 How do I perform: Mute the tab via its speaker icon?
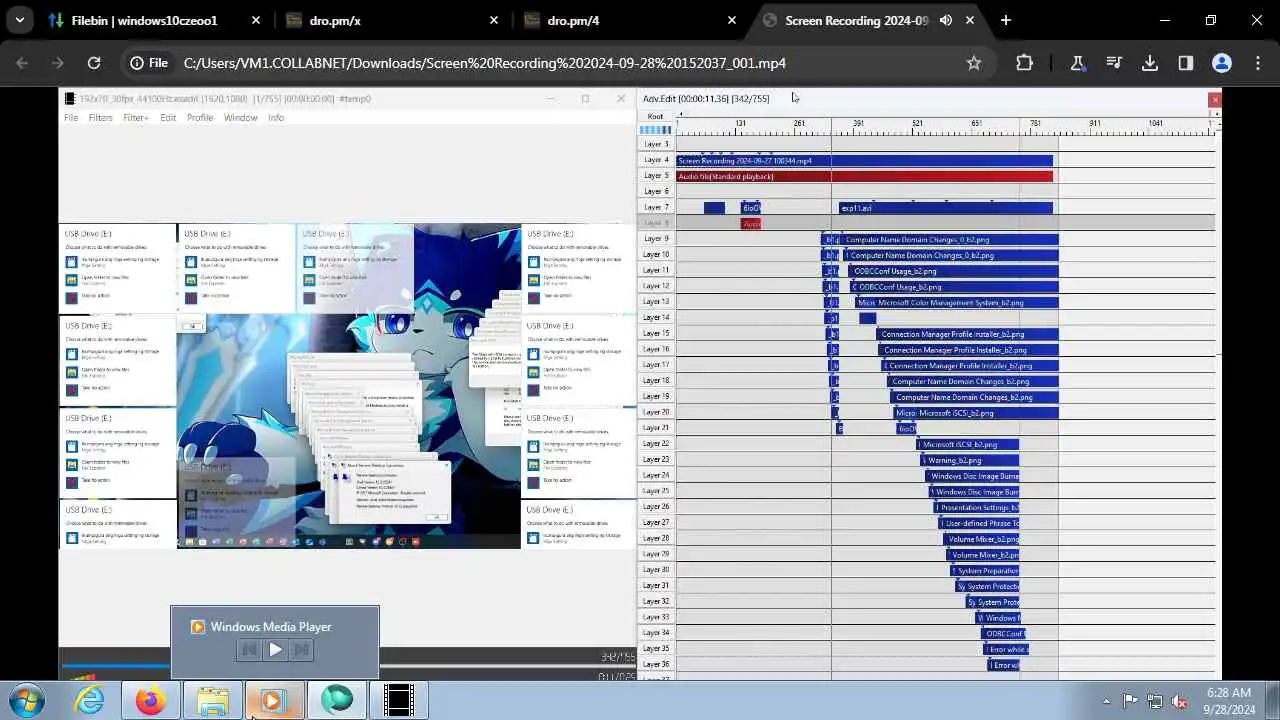(x=946, y=20)
